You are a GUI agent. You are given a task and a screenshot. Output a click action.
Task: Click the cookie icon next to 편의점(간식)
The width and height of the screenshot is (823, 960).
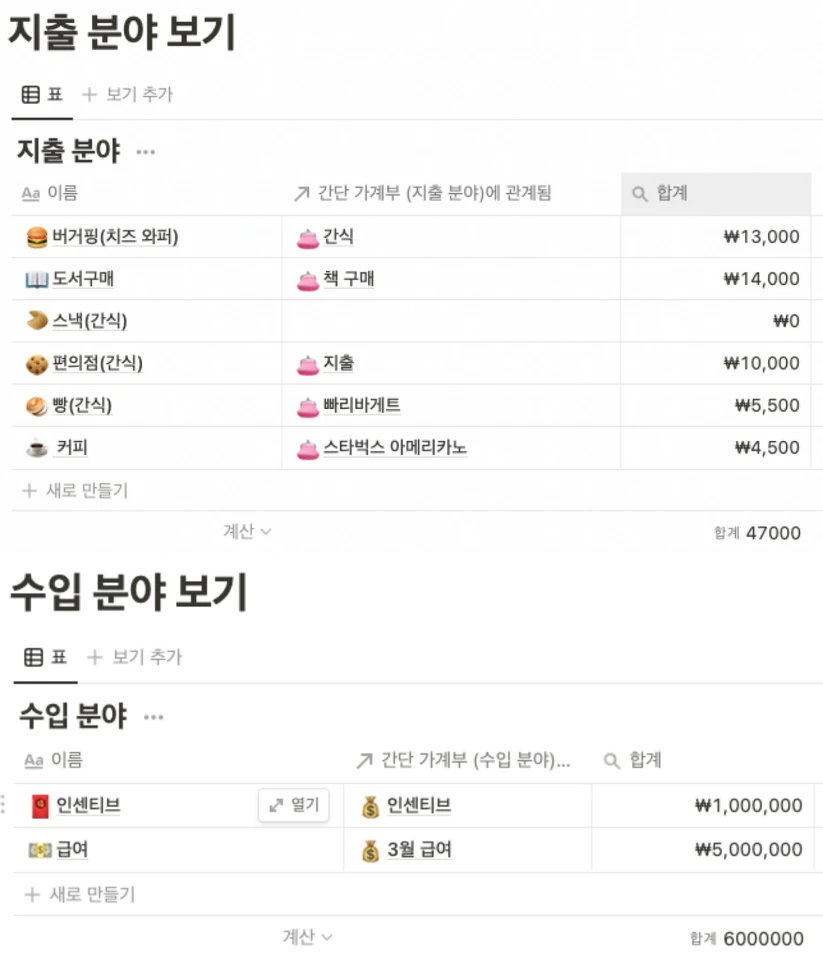pyautogui.click(x=37, y=364)
